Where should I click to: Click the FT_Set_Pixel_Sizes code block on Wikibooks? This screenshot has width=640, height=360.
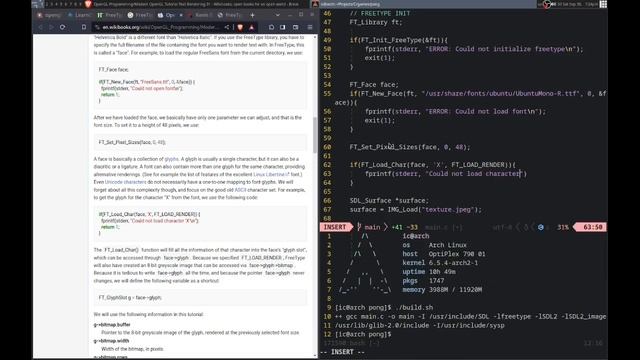tap(200, 142)
